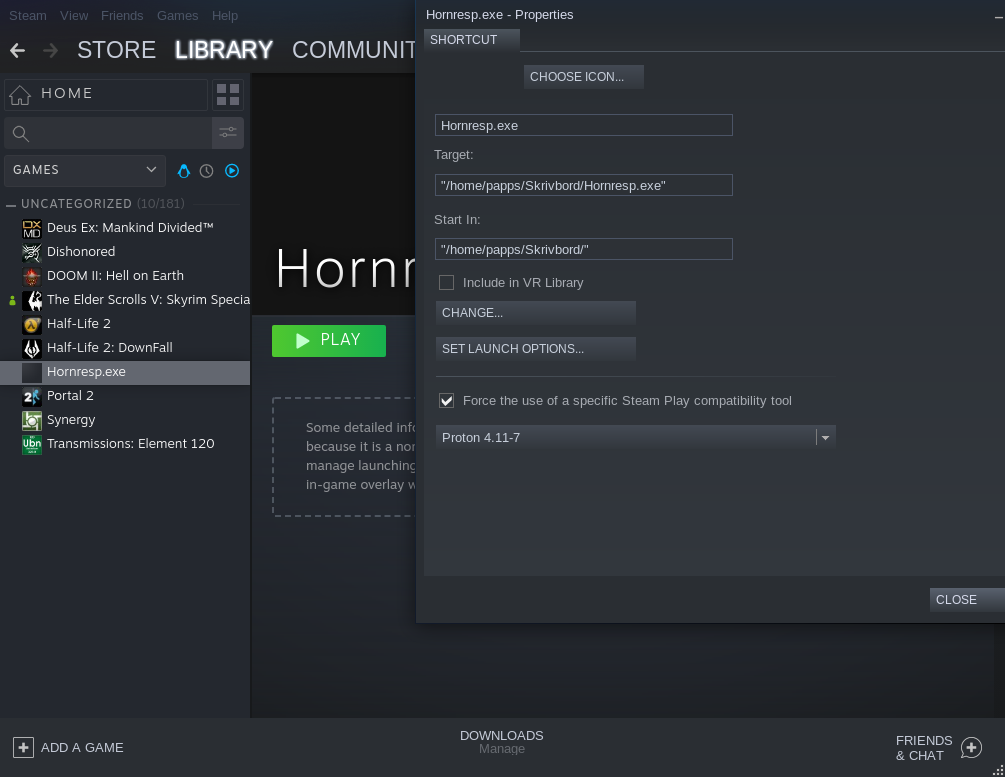Enable Include in VR Library checkbox
Image resolution: width=1005 pixels, height=777 pixels.
click(446, 283)
